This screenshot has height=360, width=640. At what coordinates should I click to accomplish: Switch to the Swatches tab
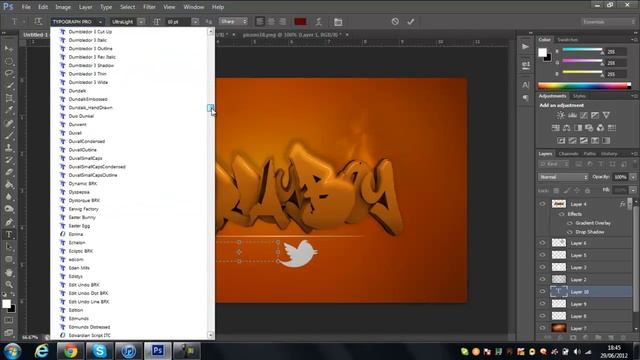(x=567, y=40)
